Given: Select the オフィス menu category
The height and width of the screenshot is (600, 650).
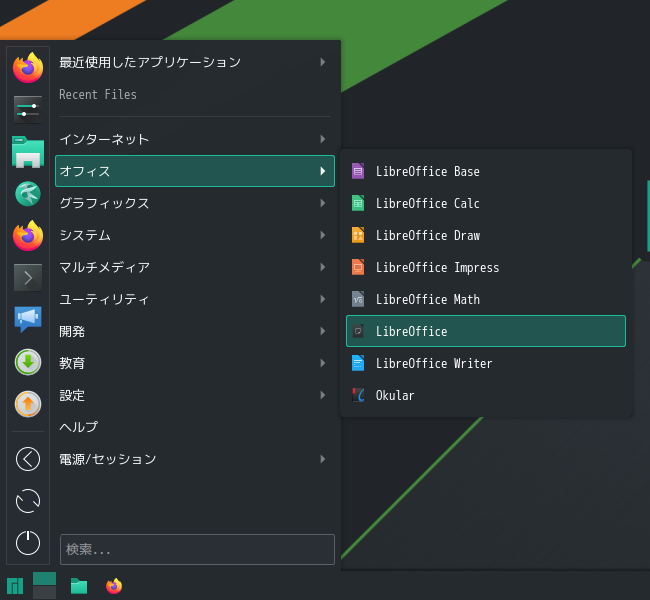Looking at the screenshot, I should [195, 171].
